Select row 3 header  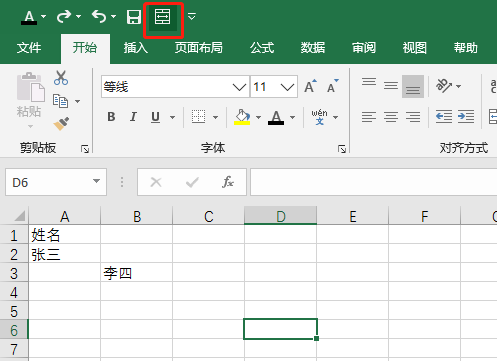pyautogui.click(x=14, y=273)
